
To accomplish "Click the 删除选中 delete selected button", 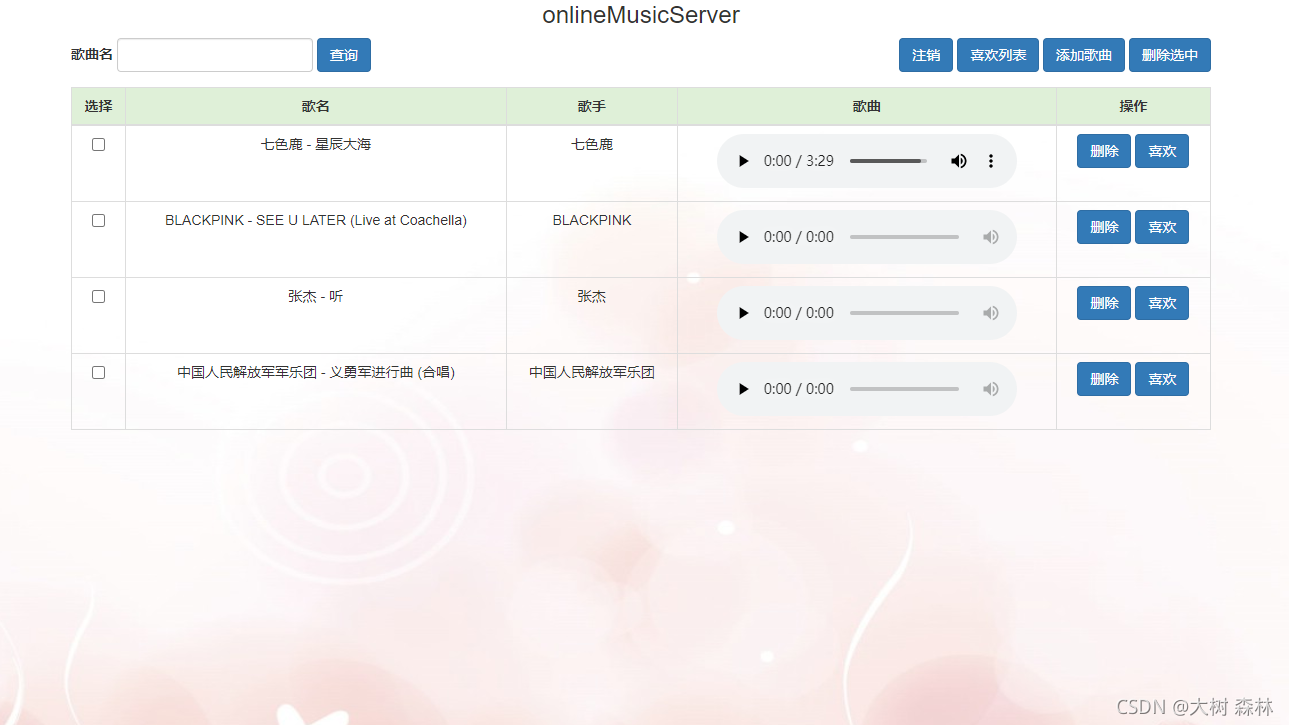I will (x=1170, y=55).
